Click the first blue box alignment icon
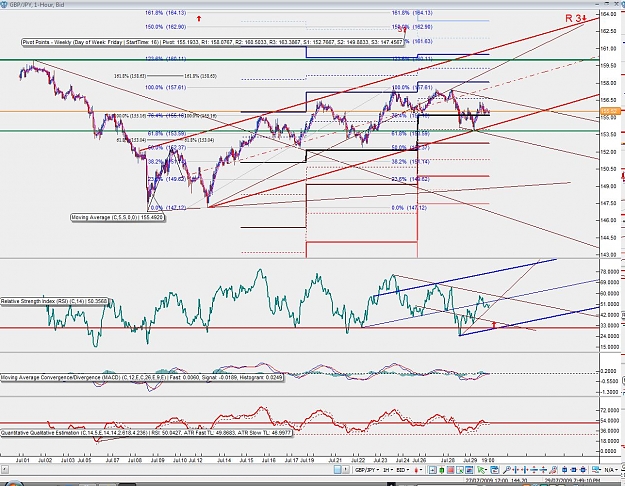625x486 pixels. 564,470
